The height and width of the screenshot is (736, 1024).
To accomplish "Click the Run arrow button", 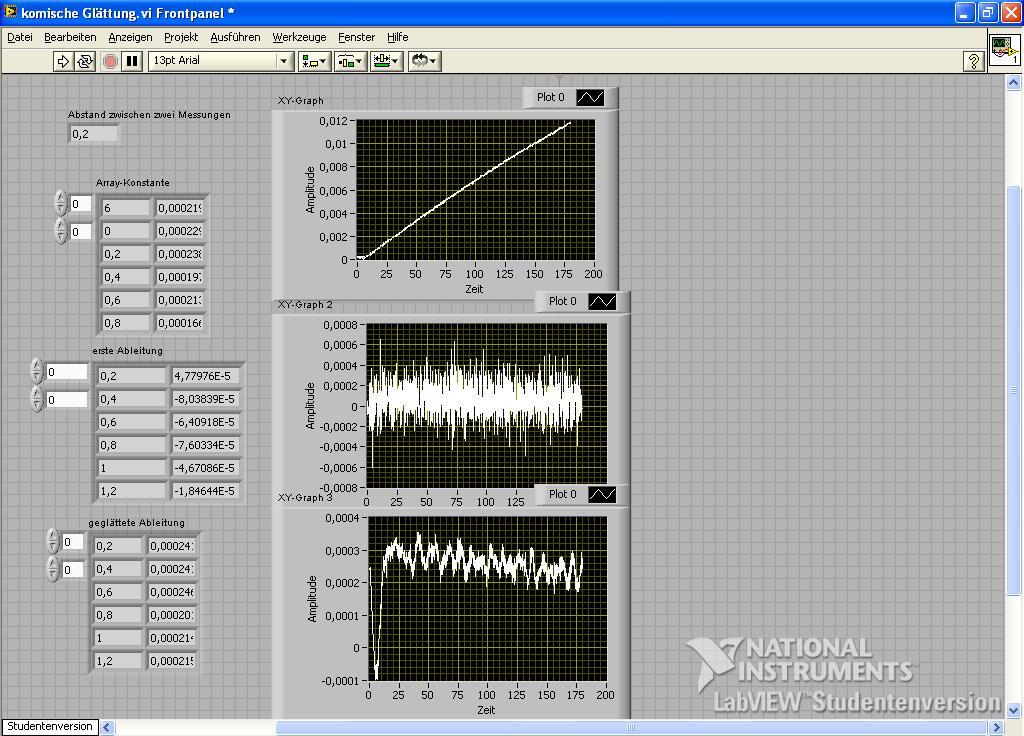I will point(63,61).
